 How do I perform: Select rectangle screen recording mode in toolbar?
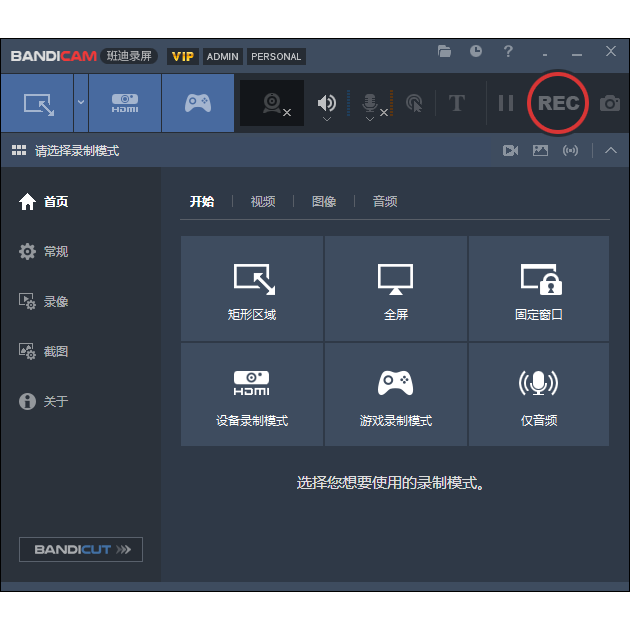tap(37, 103)
